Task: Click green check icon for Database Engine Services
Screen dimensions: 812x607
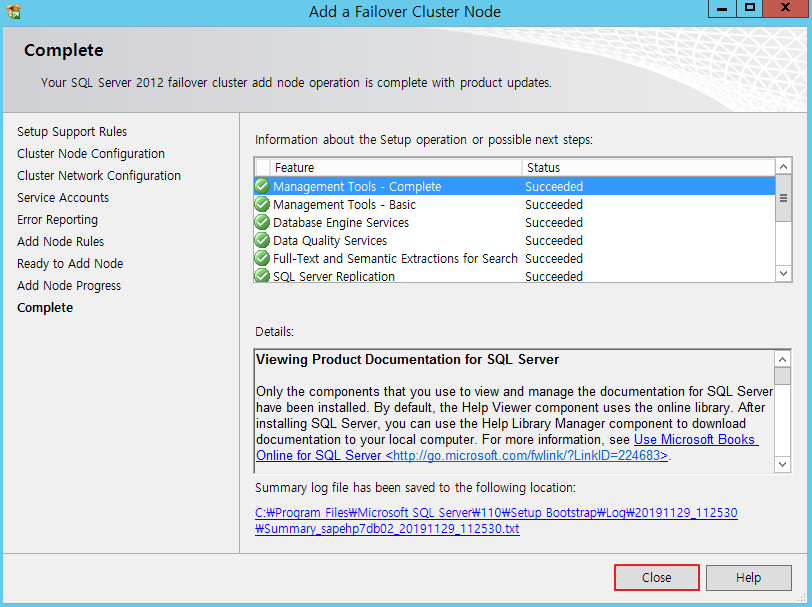Action: click(262, 222)
